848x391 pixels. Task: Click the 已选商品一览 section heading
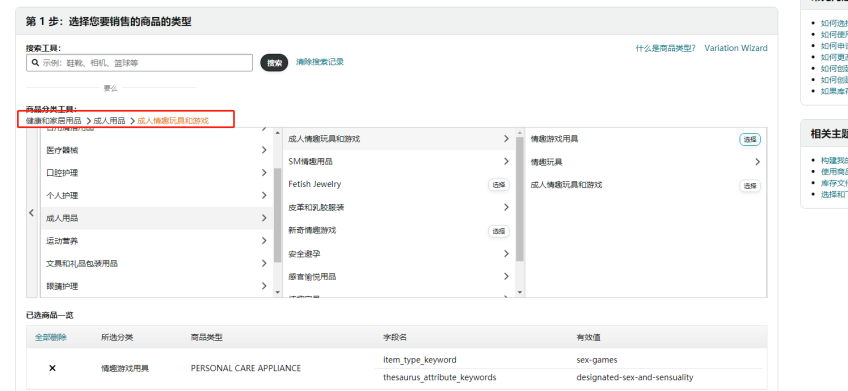[50, 315]
